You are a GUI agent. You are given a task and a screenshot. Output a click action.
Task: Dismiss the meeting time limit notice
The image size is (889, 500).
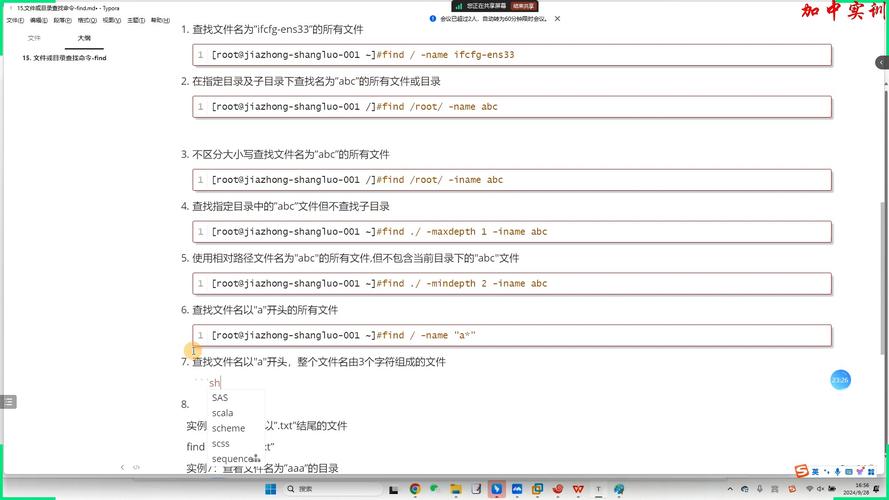point(557,19)
